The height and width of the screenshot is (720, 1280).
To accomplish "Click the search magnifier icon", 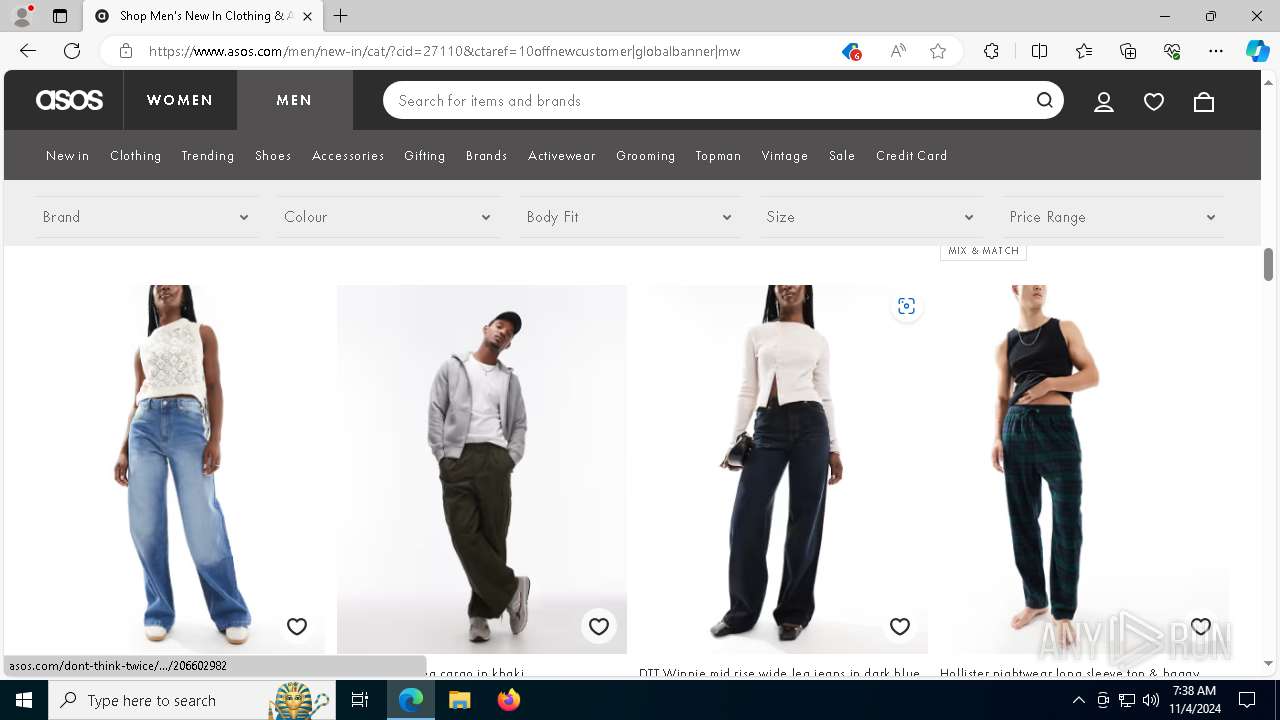I will 1045,100.
